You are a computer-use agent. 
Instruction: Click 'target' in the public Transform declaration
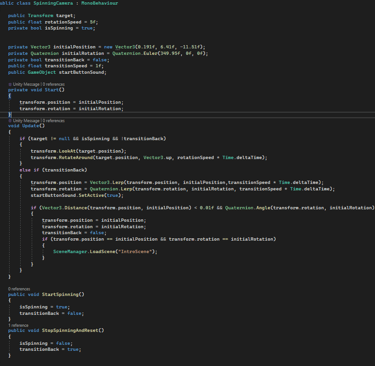[x=64, y=16]
